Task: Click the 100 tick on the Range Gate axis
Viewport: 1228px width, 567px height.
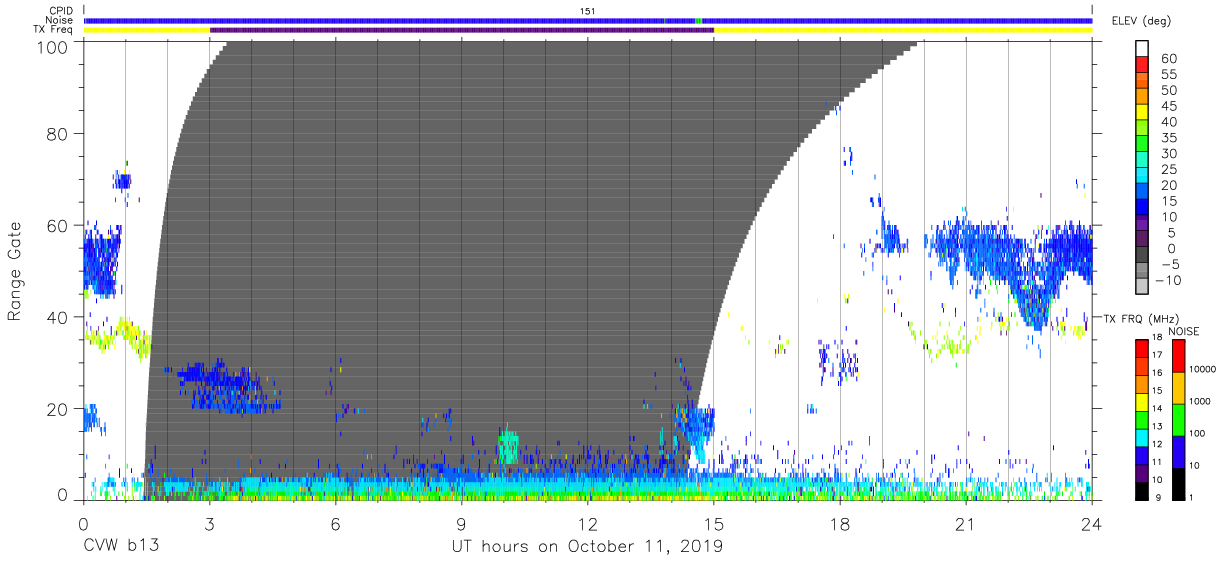Action: click(53, 46)
